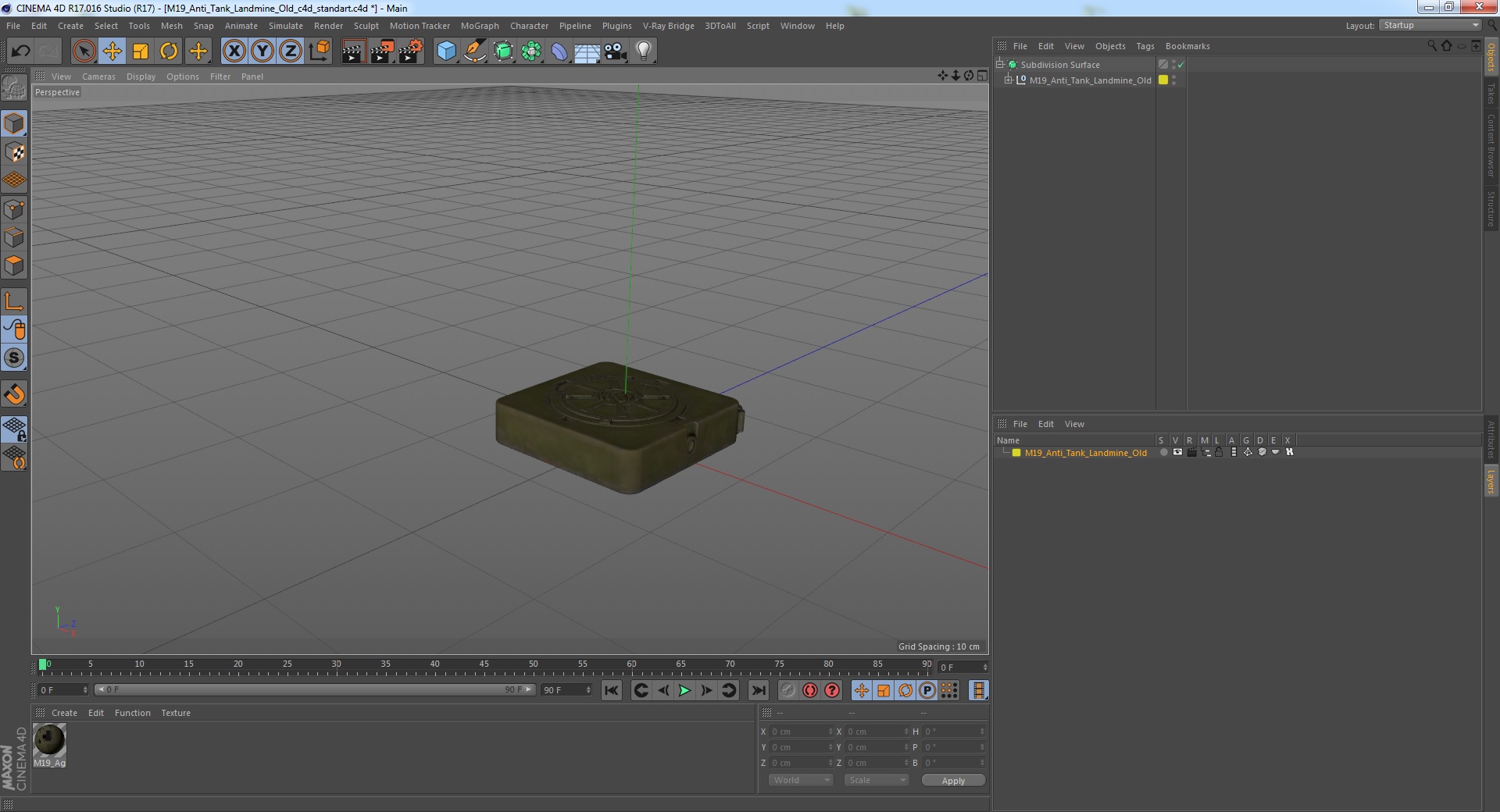Toggle Z axis lock
Viewport: 1500px width, 812px height.
pos(291,52)
